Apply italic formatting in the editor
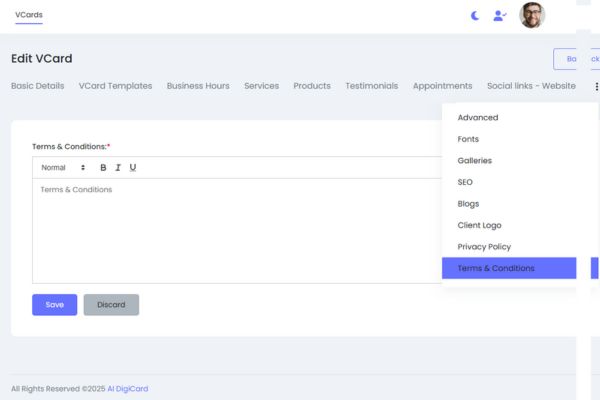 click(118, 168)
